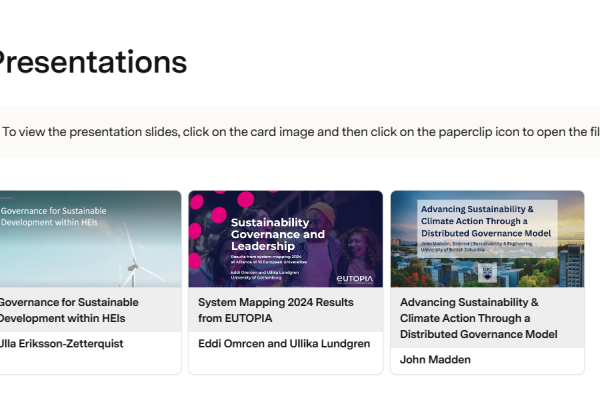Click the instruction text about the paperclip icon
600x400 pixels.
[301, 132]
